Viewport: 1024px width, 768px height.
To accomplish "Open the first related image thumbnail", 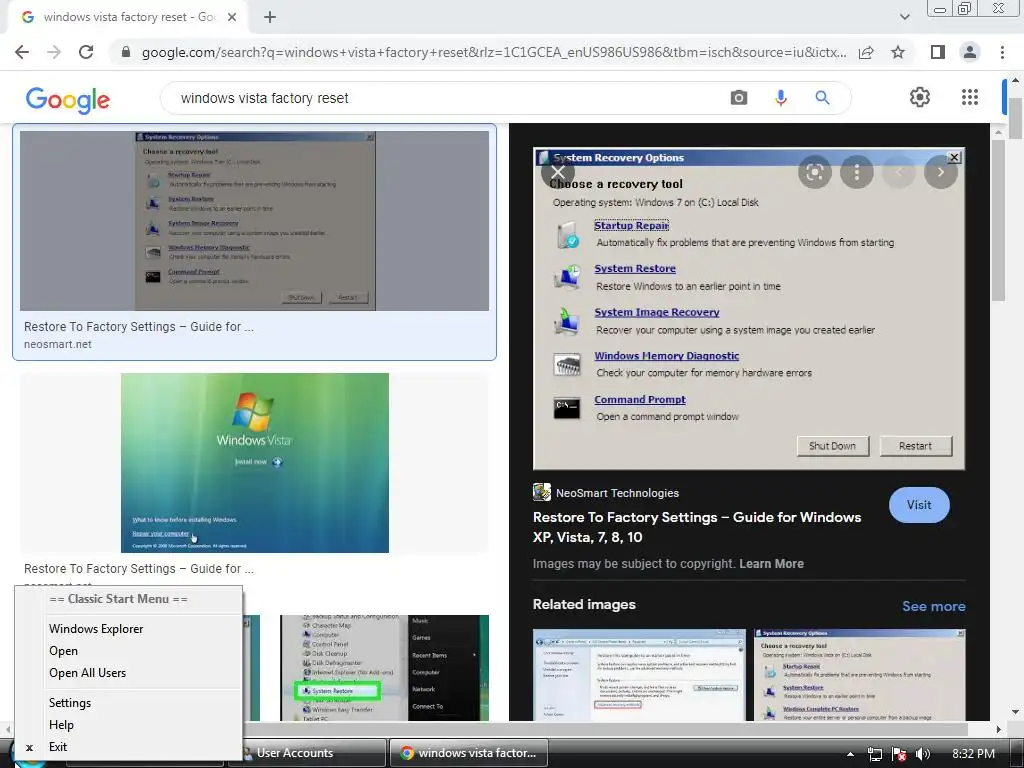I will [x=639, y=675].
